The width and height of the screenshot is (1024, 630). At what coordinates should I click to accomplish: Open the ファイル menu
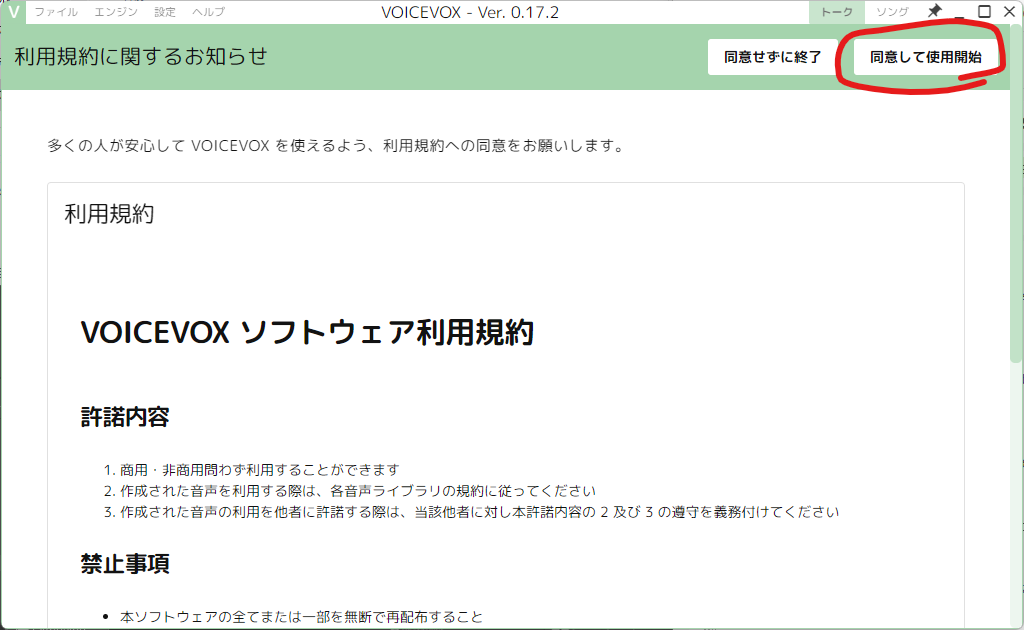(x=56, y=12)
